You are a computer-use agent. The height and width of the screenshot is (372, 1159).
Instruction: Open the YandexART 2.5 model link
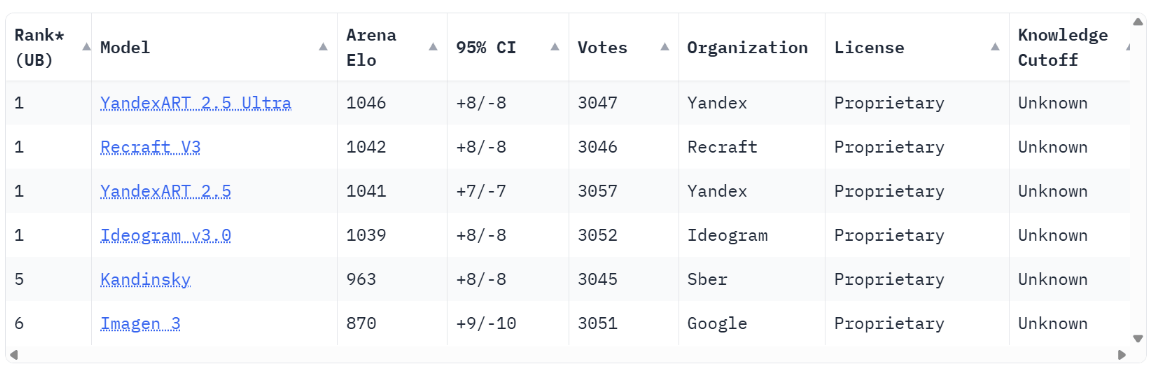click(166, 192)
